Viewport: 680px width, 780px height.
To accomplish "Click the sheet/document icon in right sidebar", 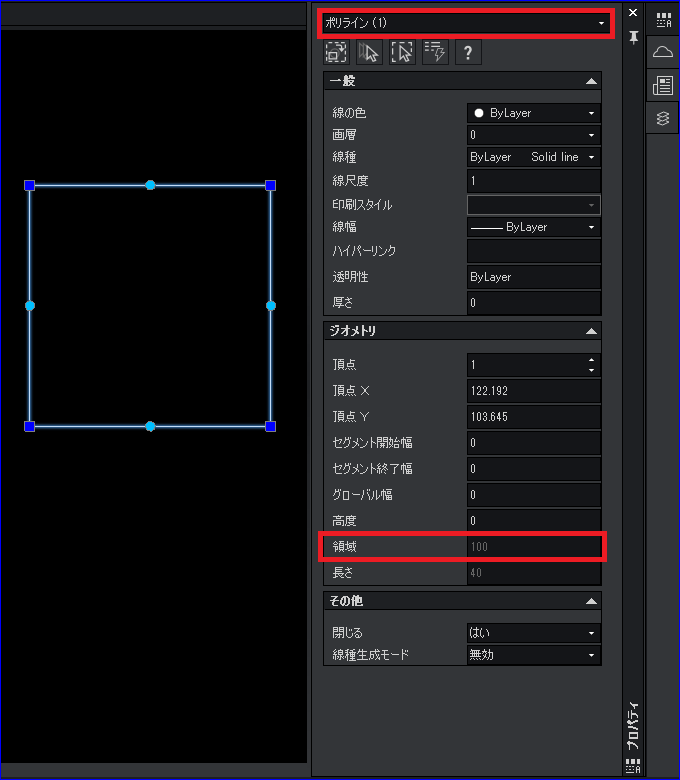I will tap(662, 85).
